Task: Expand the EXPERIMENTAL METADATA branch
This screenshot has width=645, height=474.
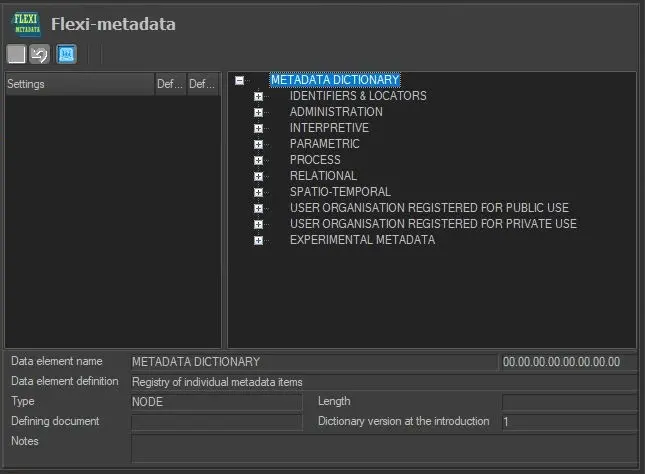Action: tap(258, 240)
